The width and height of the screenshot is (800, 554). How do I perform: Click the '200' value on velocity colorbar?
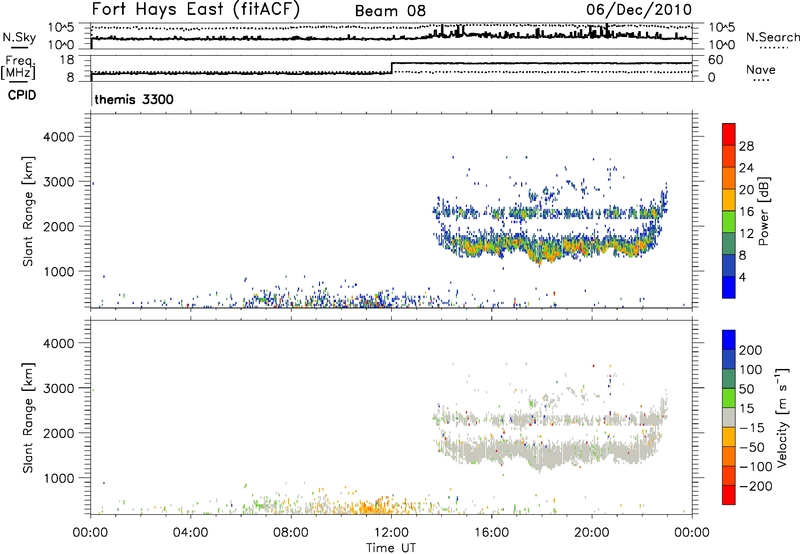[x=751, y=350]
